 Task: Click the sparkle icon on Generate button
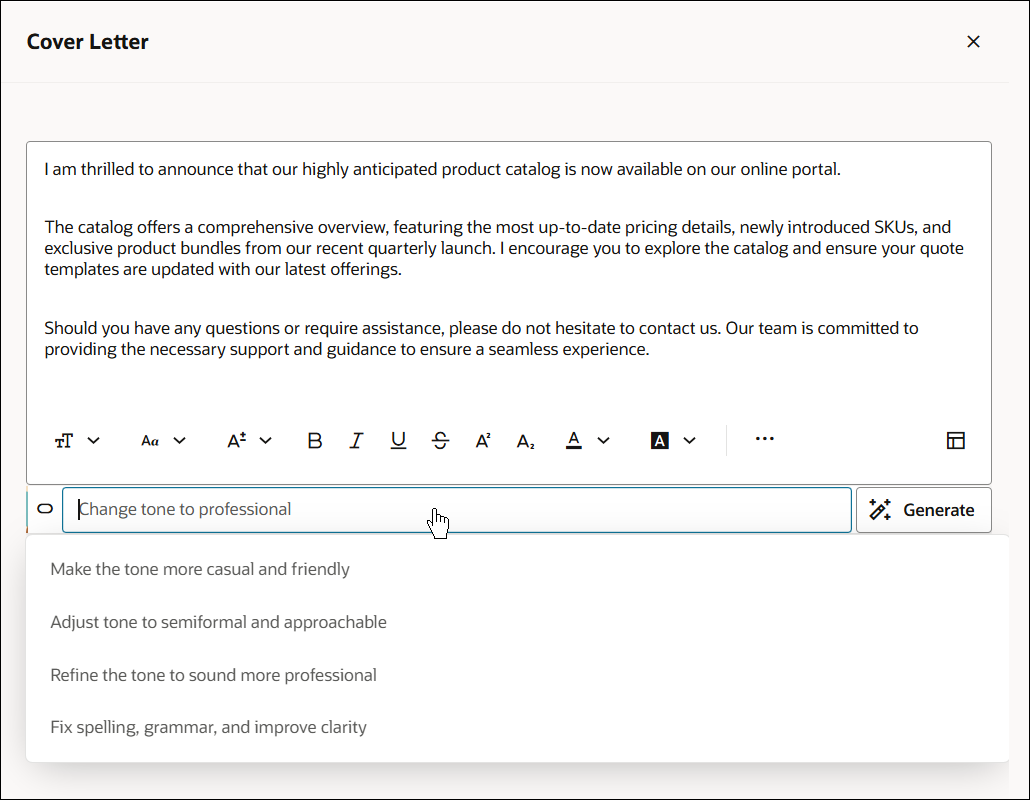(x=880, y=510)
